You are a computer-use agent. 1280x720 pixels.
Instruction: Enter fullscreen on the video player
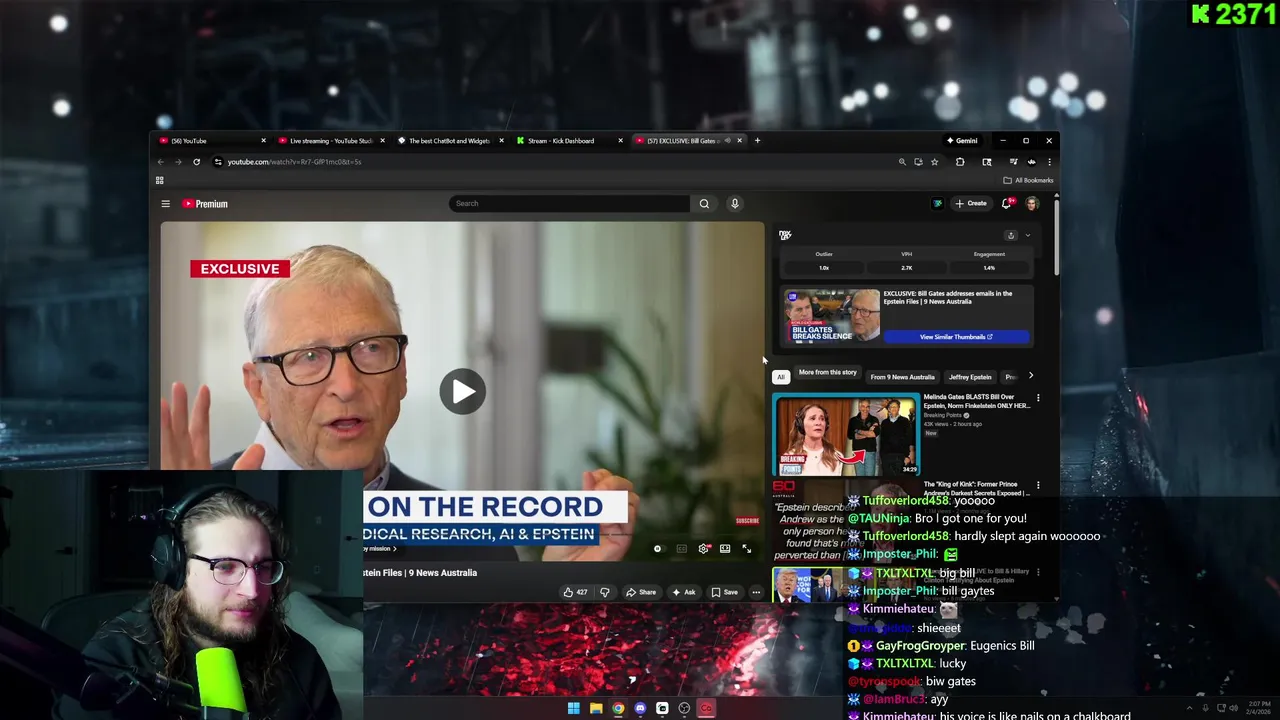point(746,549)
